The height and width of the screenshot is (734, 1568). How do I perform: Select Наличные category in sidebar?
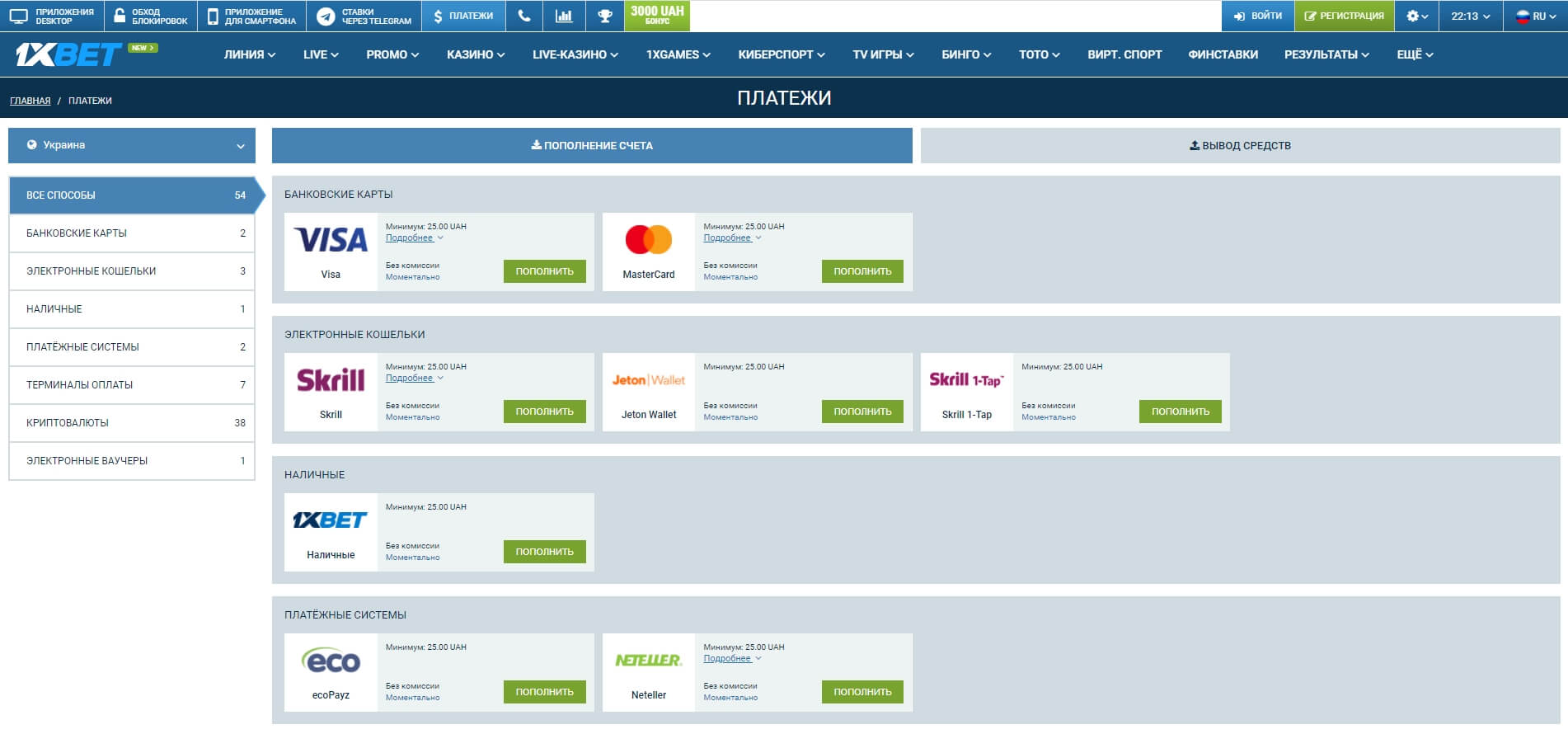click(x=132, y=309)
